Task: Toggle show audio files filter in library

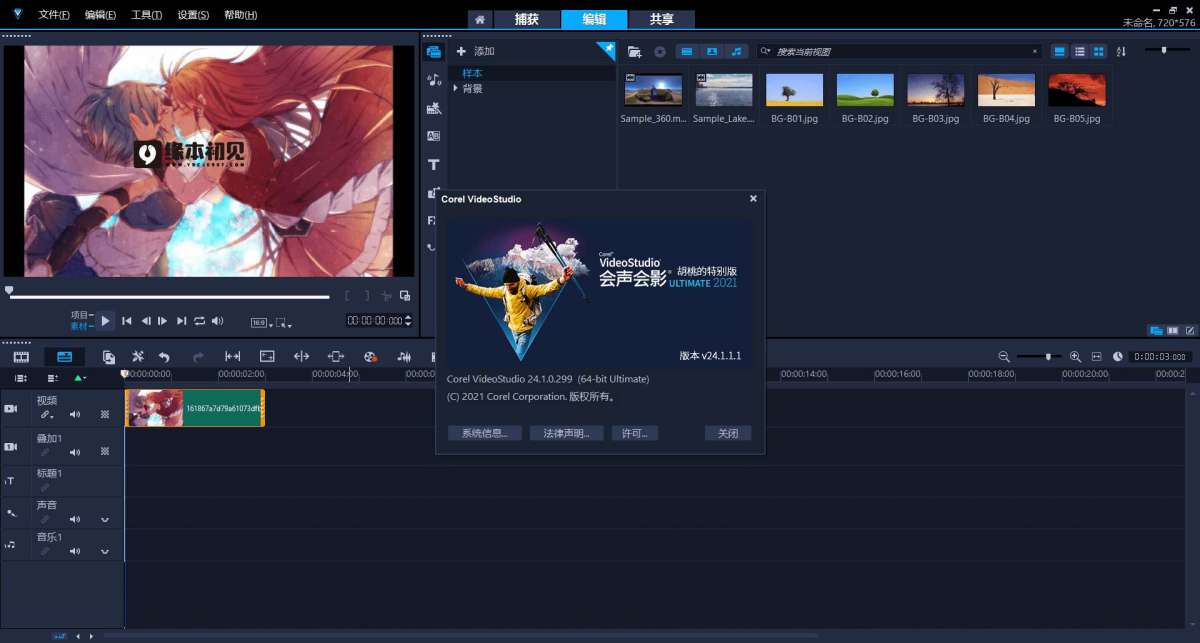Action: point(737,52)
